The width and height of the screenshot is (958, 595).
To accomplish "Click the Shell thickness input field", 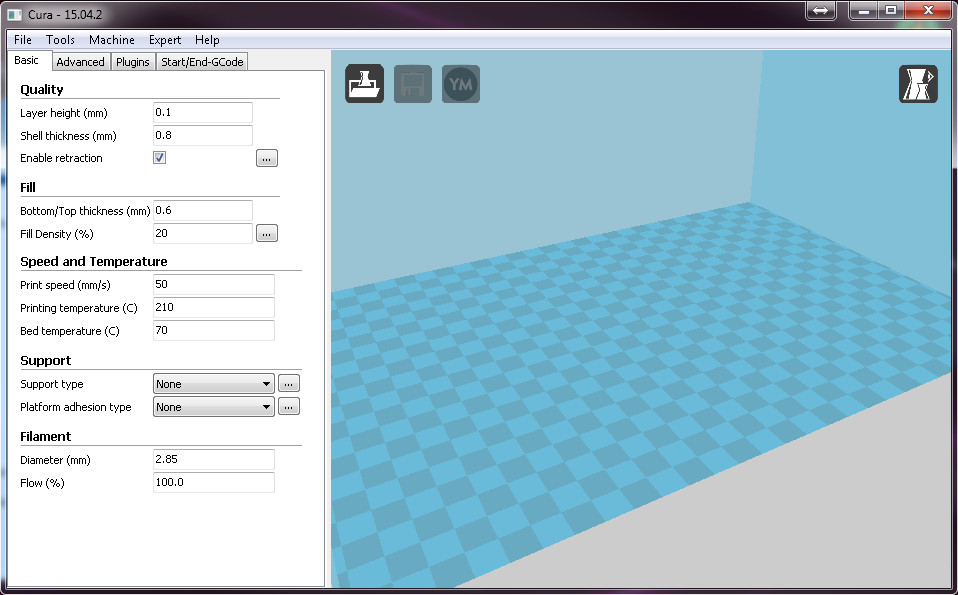I will pyautogui.click(x=202, y=136).
